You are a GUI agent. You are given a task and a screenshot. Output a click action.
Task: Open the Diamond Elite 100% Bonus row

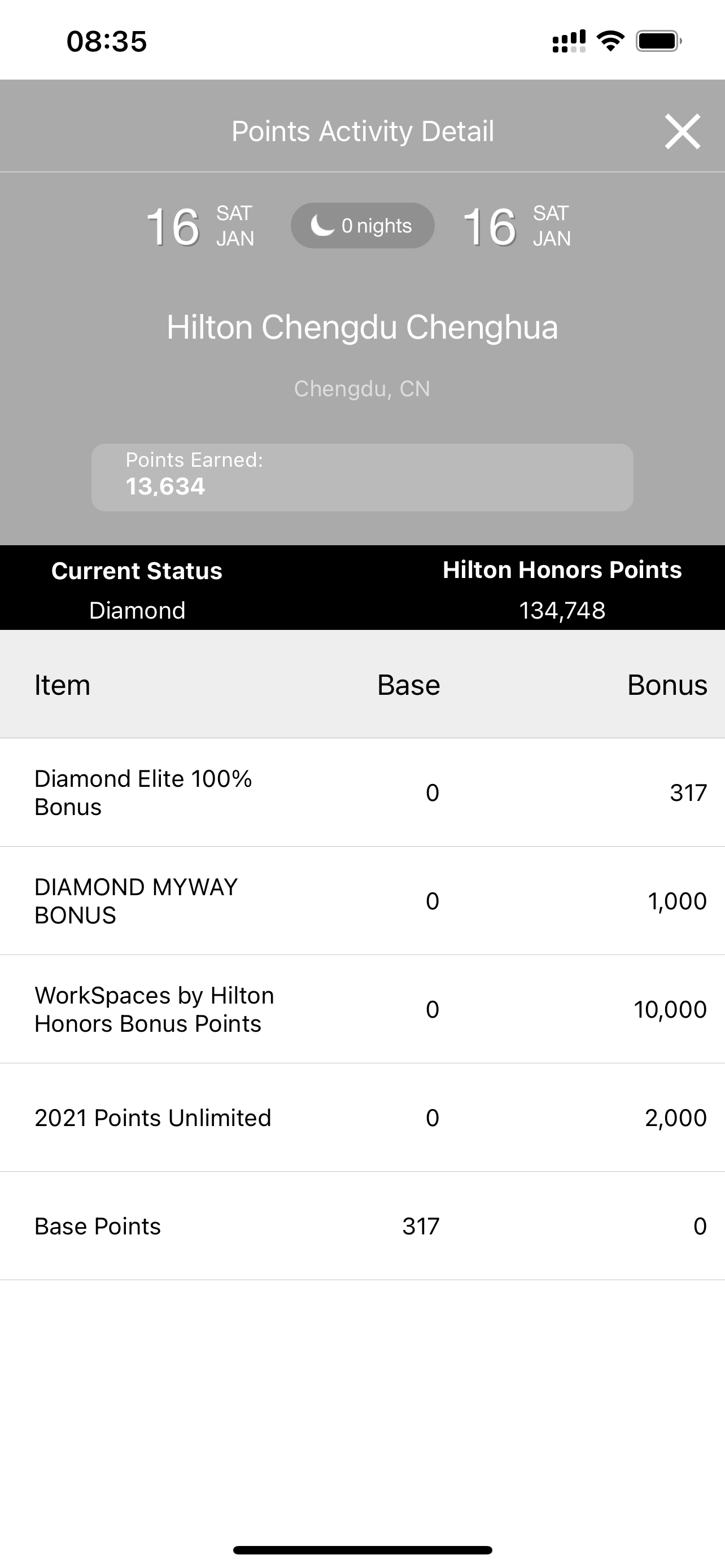[x=362, y=792]
